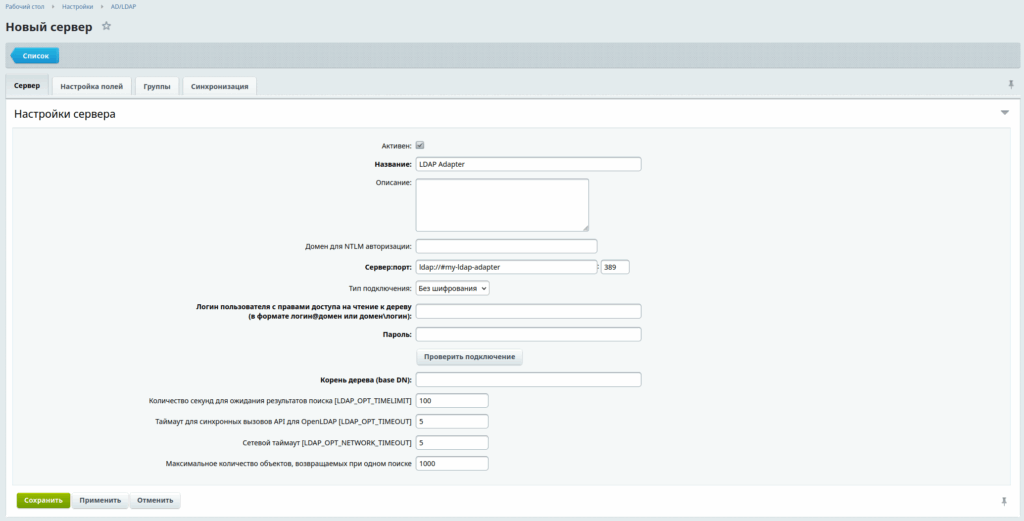The image size is (1024, 521).
Task: Click the AD/LDAP breadcrumb link
Action: click(x=124, y=7)
